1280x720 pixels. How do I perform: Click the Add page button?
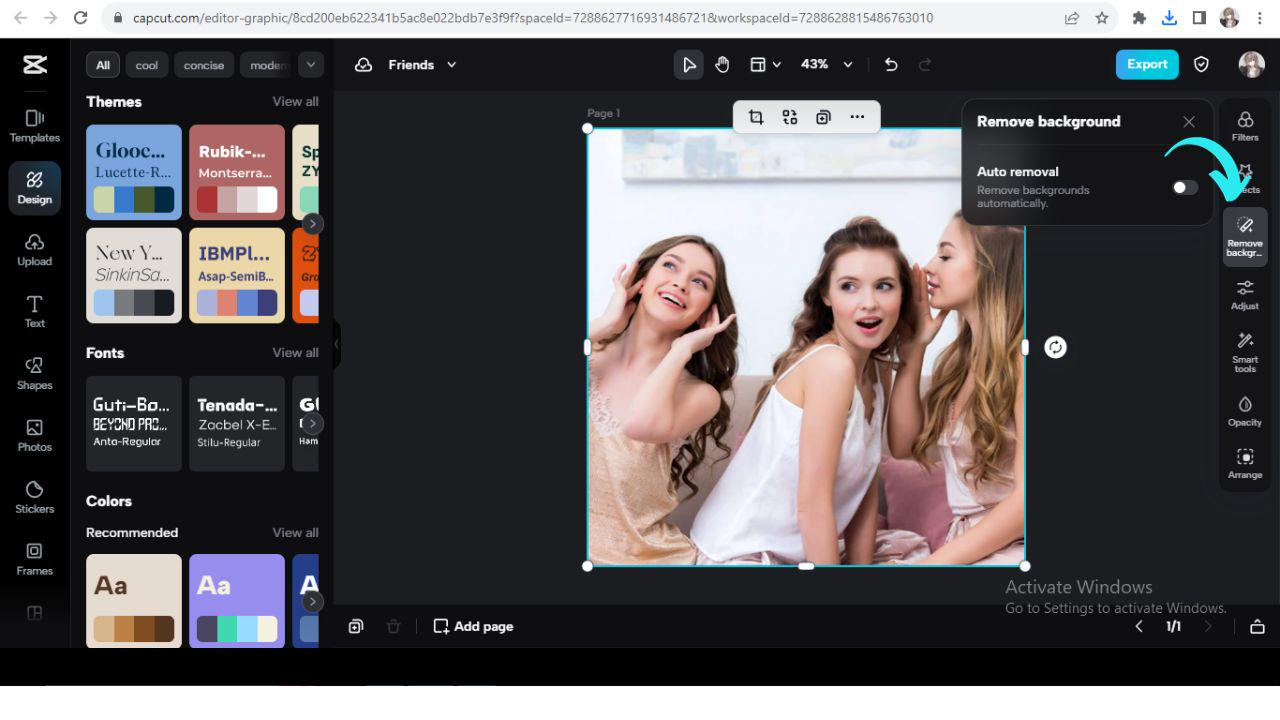473,626
